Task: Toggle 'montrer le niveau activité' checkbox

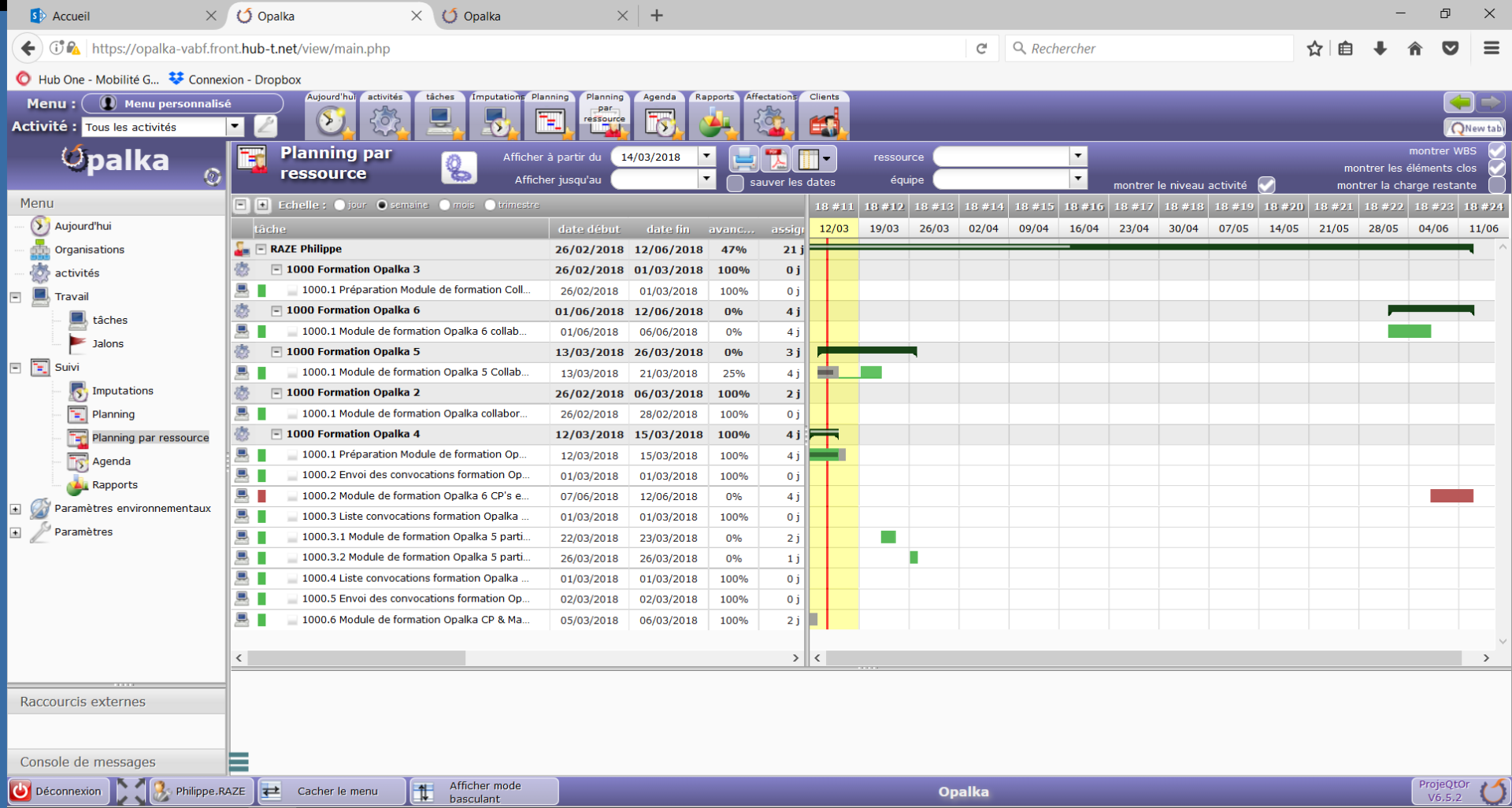Action: [1266, 185]
